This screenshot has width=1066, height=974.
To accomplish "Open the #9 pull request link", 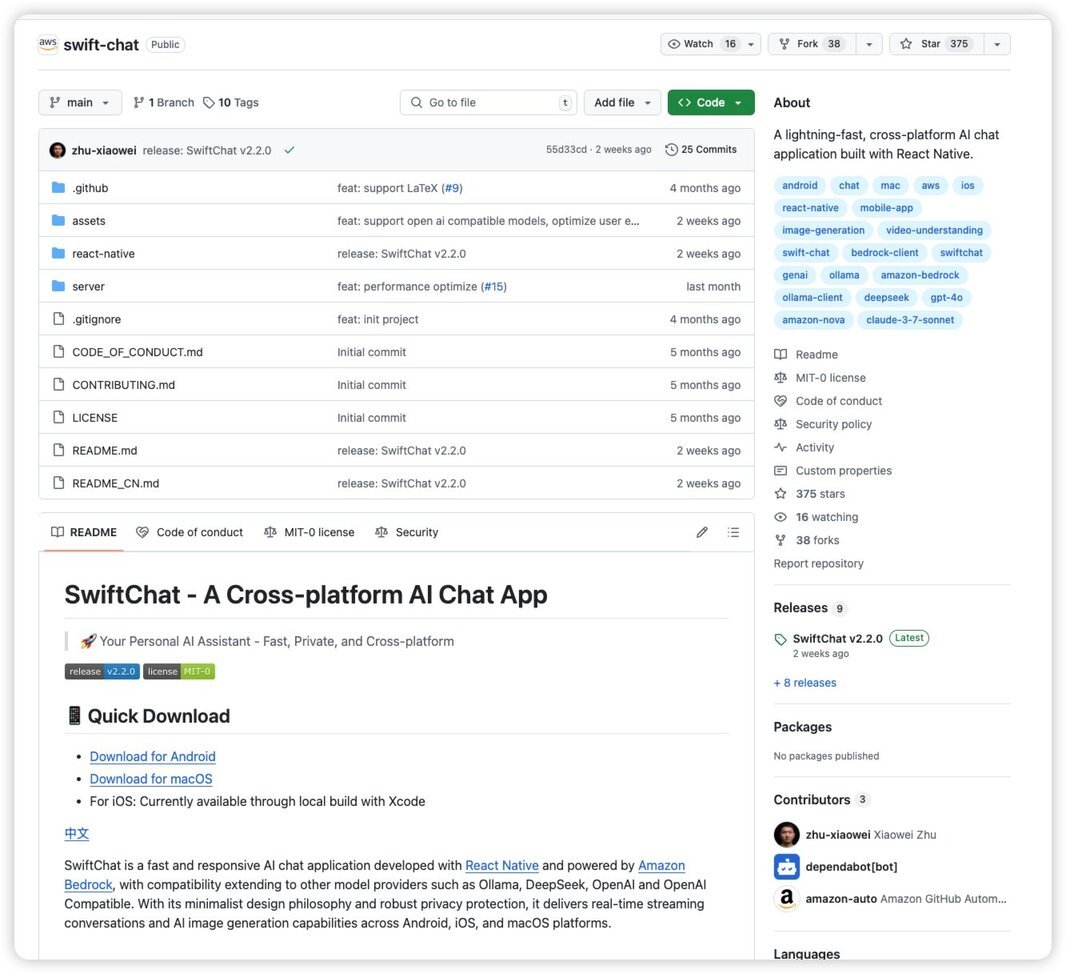I will pos(452,188).
